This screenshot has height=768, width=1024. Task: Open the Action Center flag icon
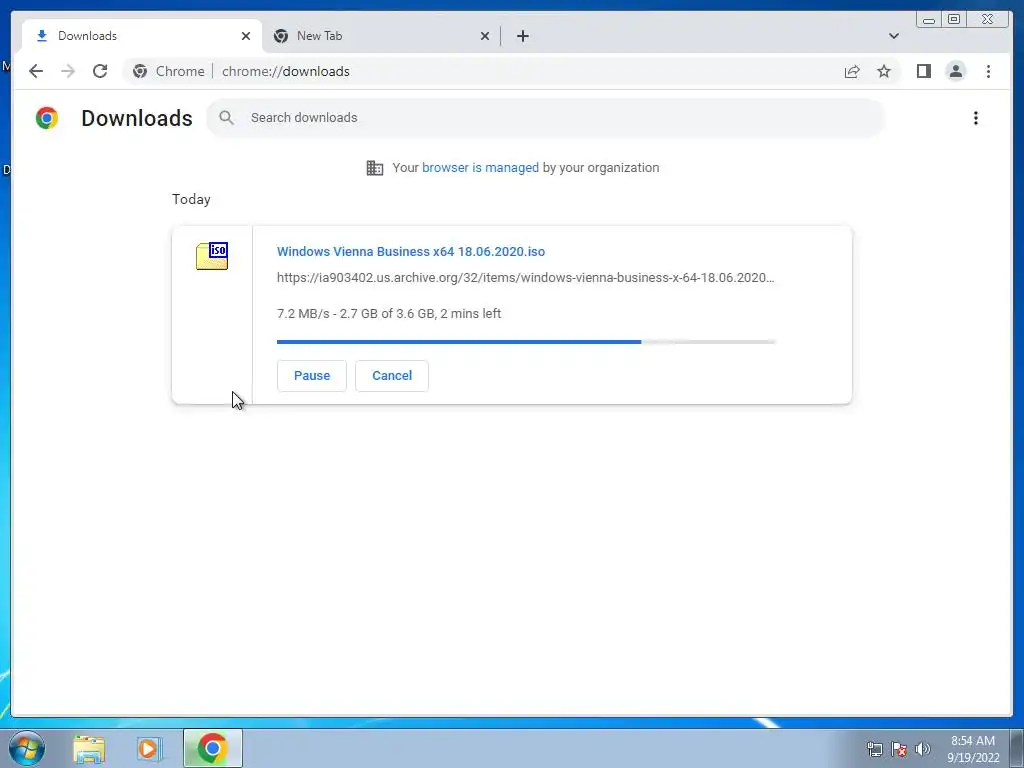(x=899, y=749)
